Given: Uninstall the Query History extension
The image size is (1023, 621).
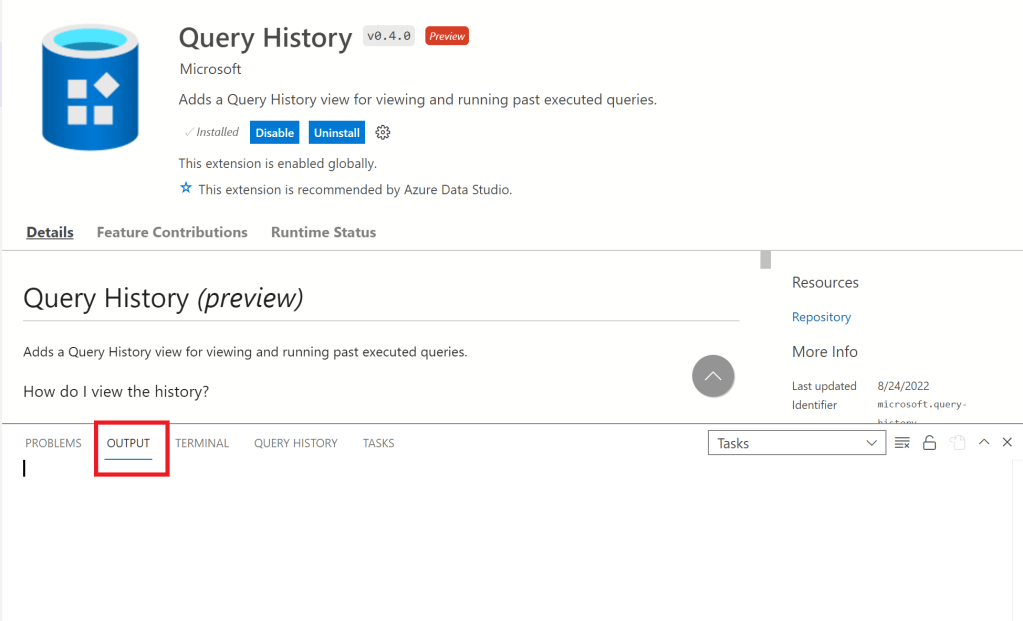Looking at the screenshot, I should click(336, 132).
